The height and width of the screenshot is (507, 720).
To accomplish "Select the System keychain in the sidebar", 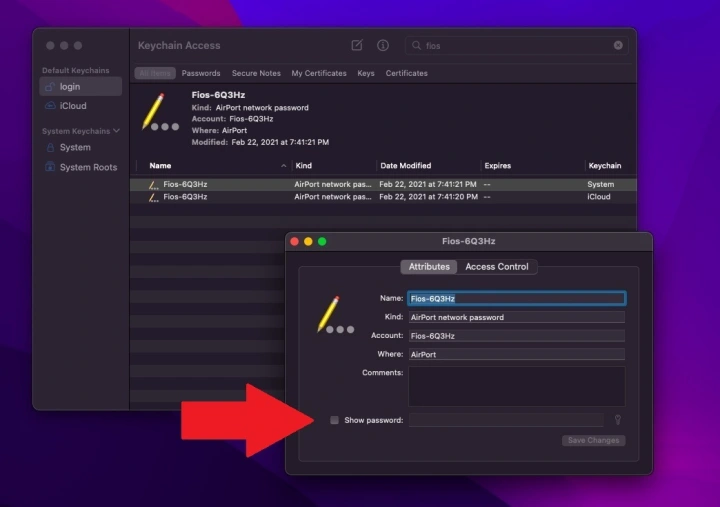I will (x=75, y=147).
